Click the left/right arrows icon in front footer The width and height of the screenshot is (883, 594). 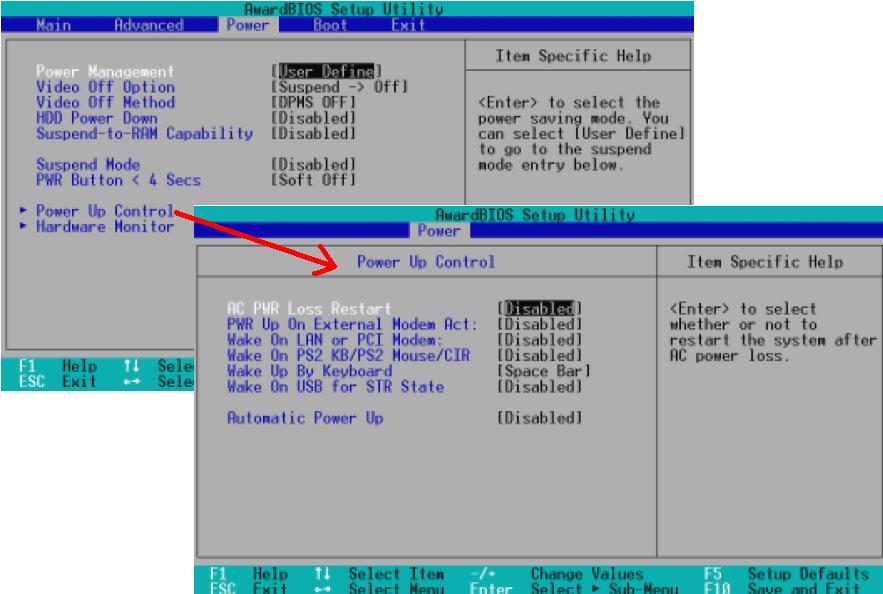tap(322, 589)
